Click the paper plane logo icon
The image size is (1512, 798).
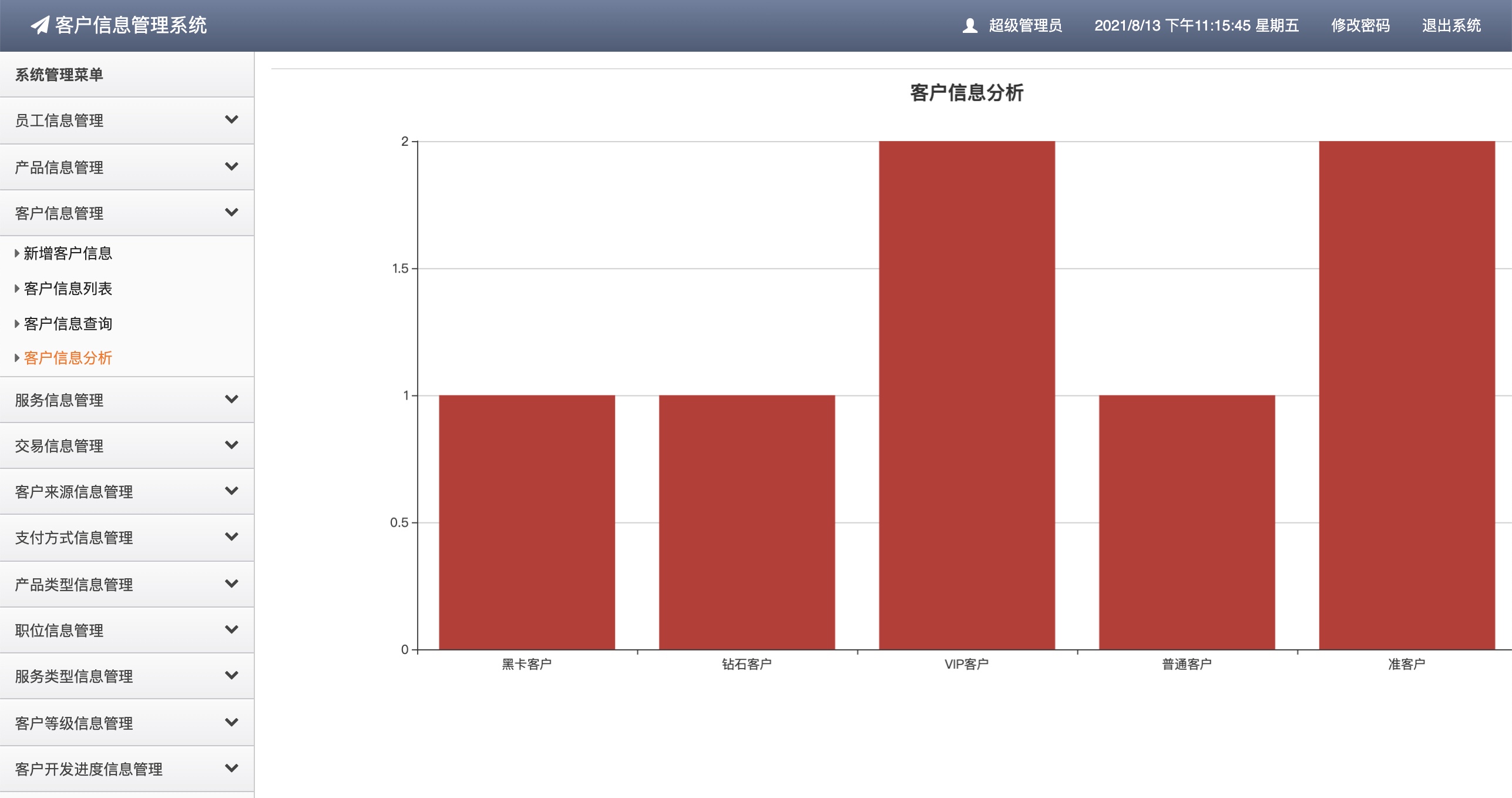pos(40,25)
